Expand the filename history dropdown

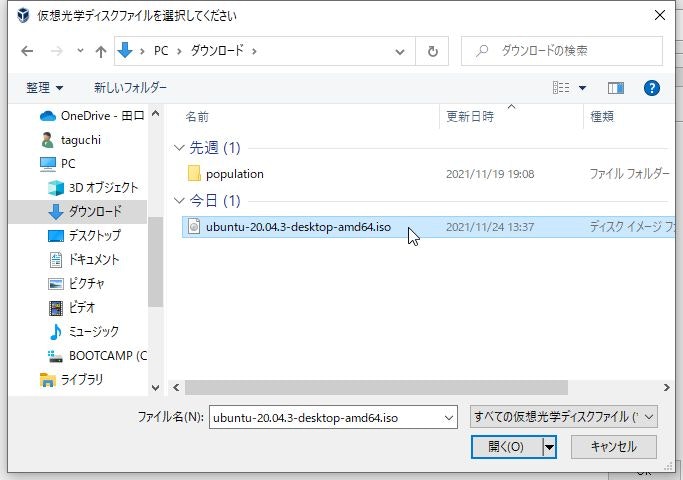point(449,418)
